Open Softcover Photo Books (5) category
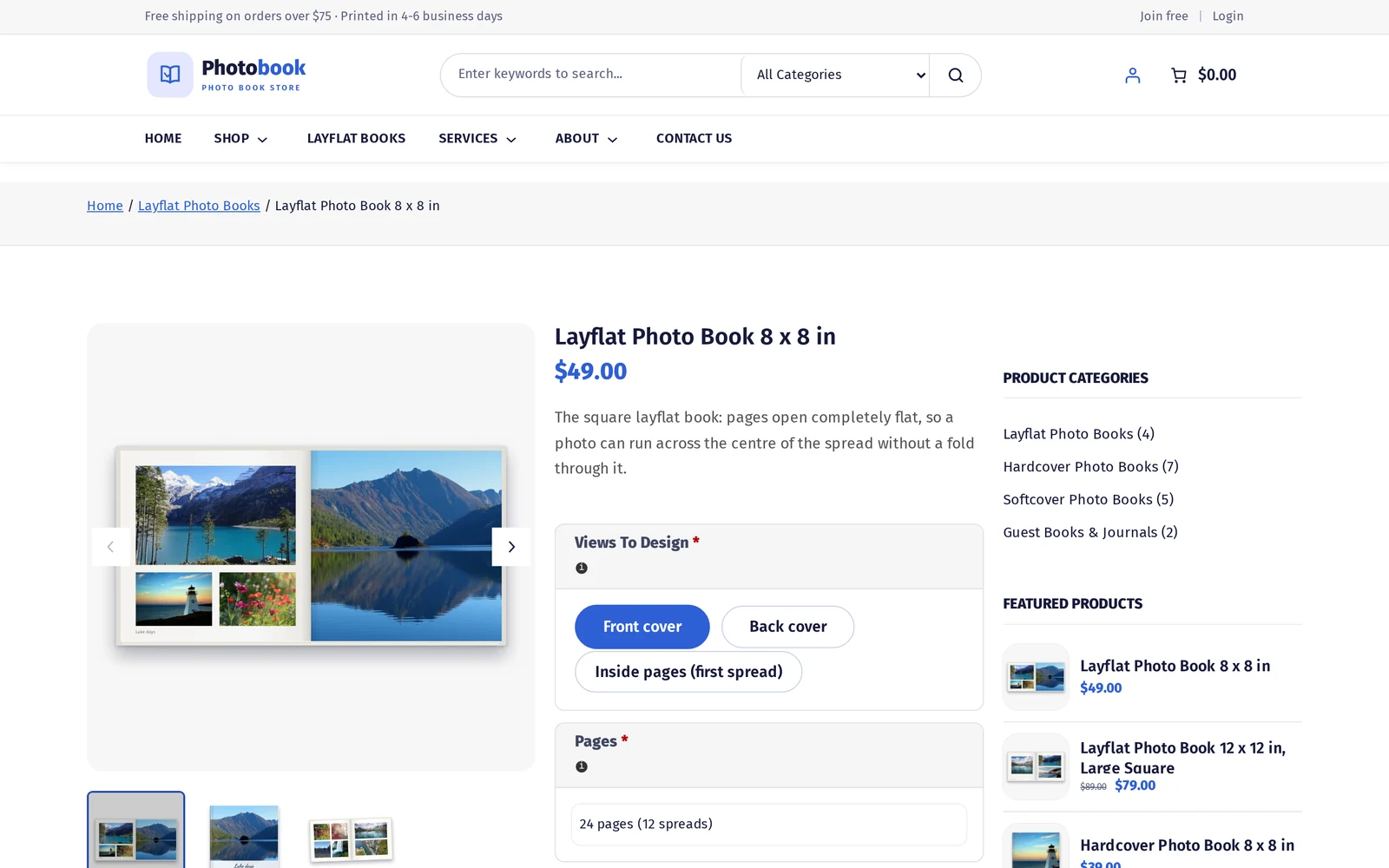Viewport: 1389px width, 868px height. [1088, 500]
